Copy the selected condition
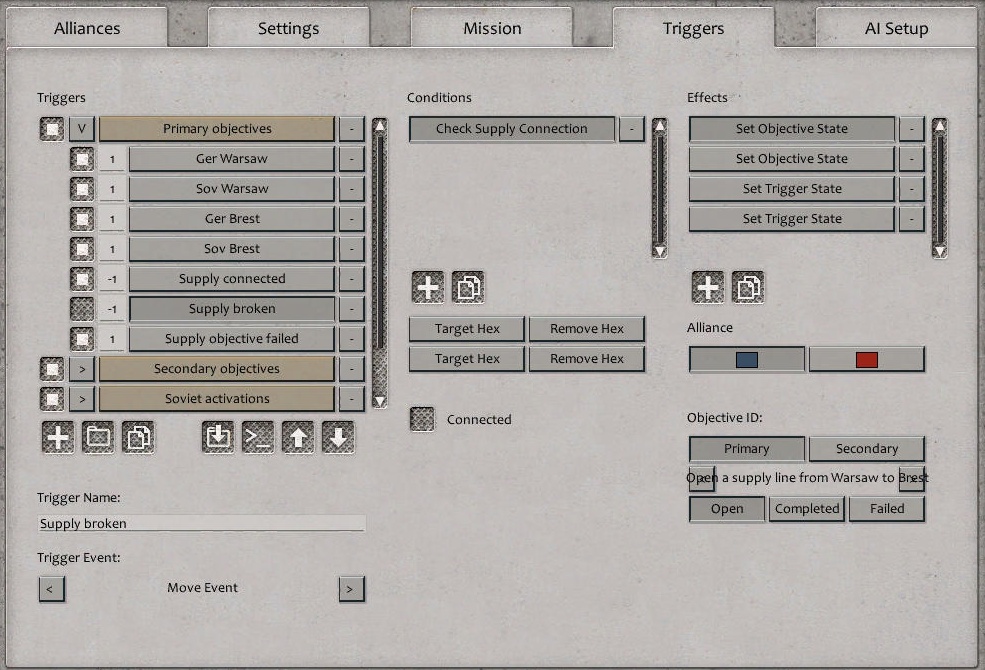The height and width of the screenshot is (670, 985). [x=468, y=288]
